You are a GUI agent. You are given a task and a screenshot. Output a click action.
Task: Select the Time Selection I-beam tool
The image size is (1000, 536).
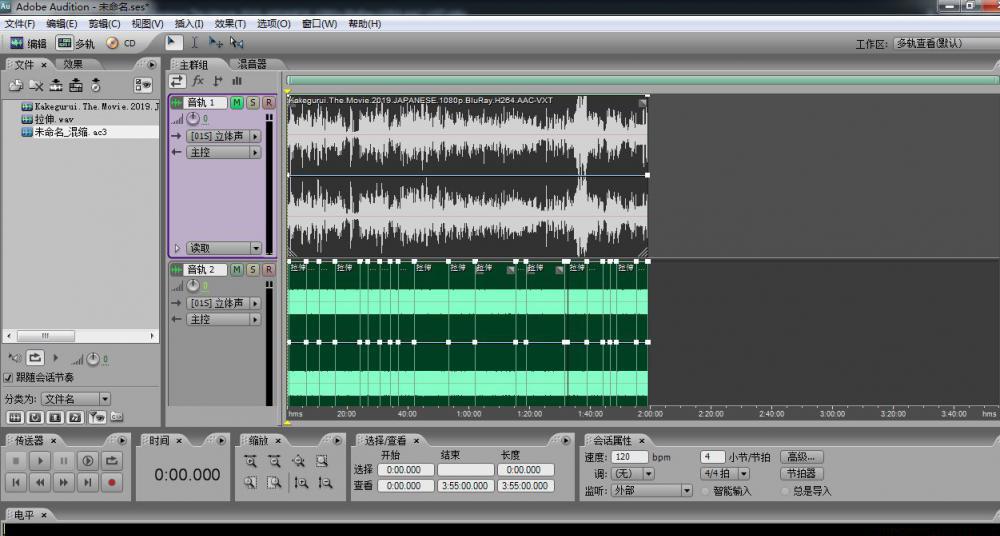(195, 43)
